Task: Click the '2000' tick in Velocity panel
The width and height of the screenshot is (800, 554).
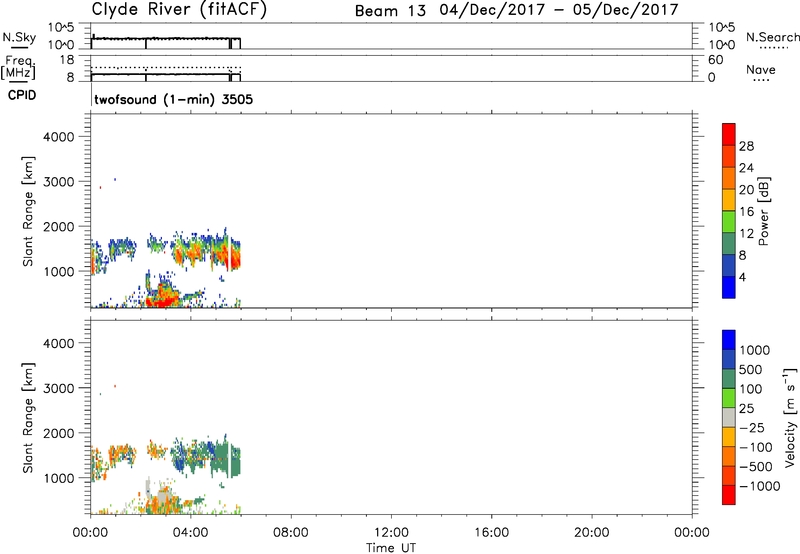Action: 59,433
